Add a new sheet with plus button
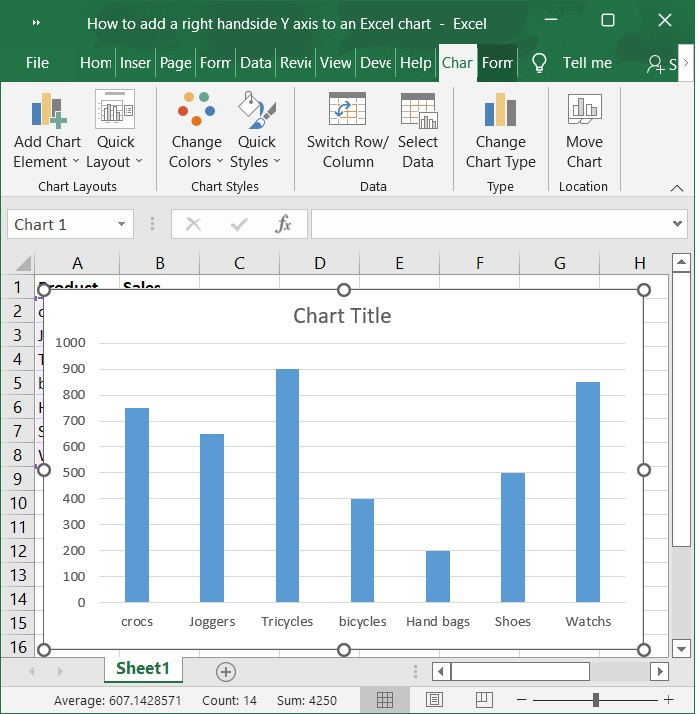This screenshot has width=700, height=714. (226, 671)
